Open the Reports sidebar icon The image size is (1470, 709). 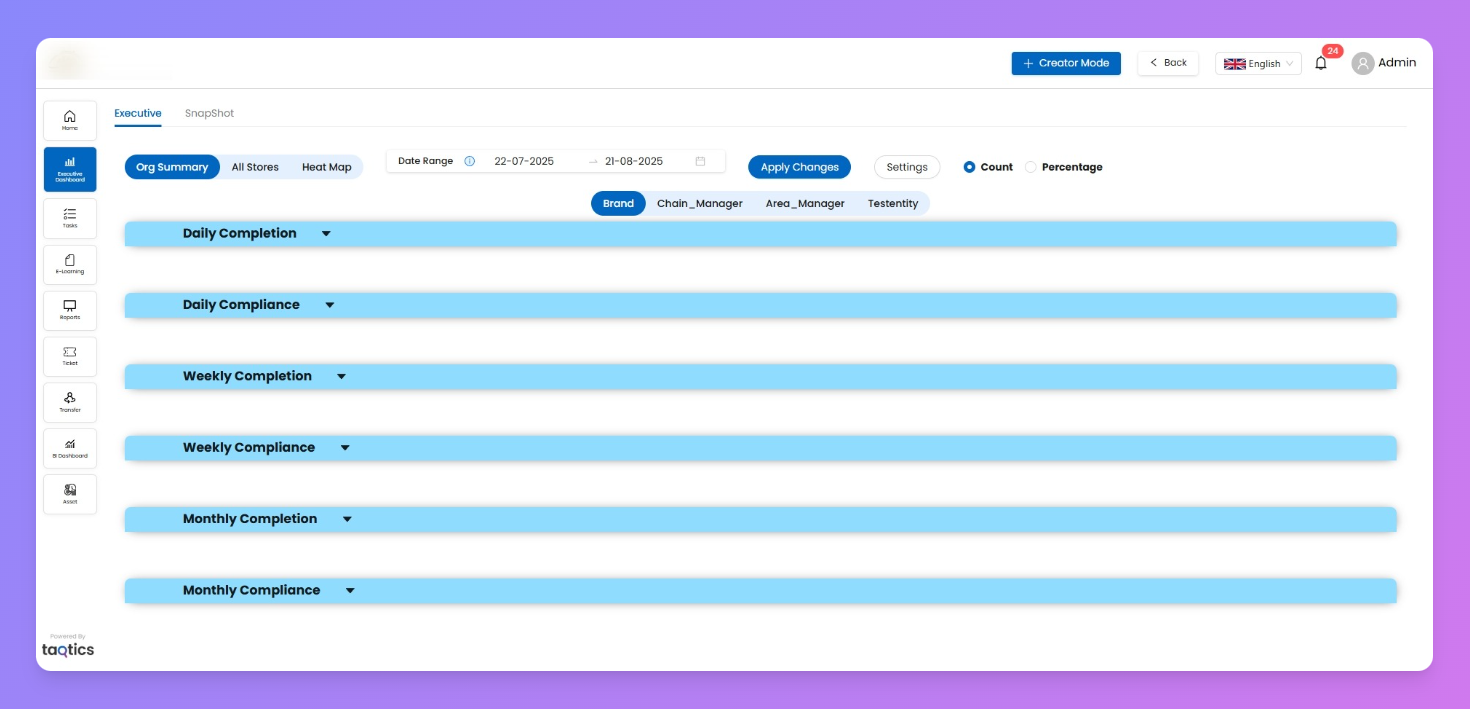pyautogui.click(x=70, y=310)
